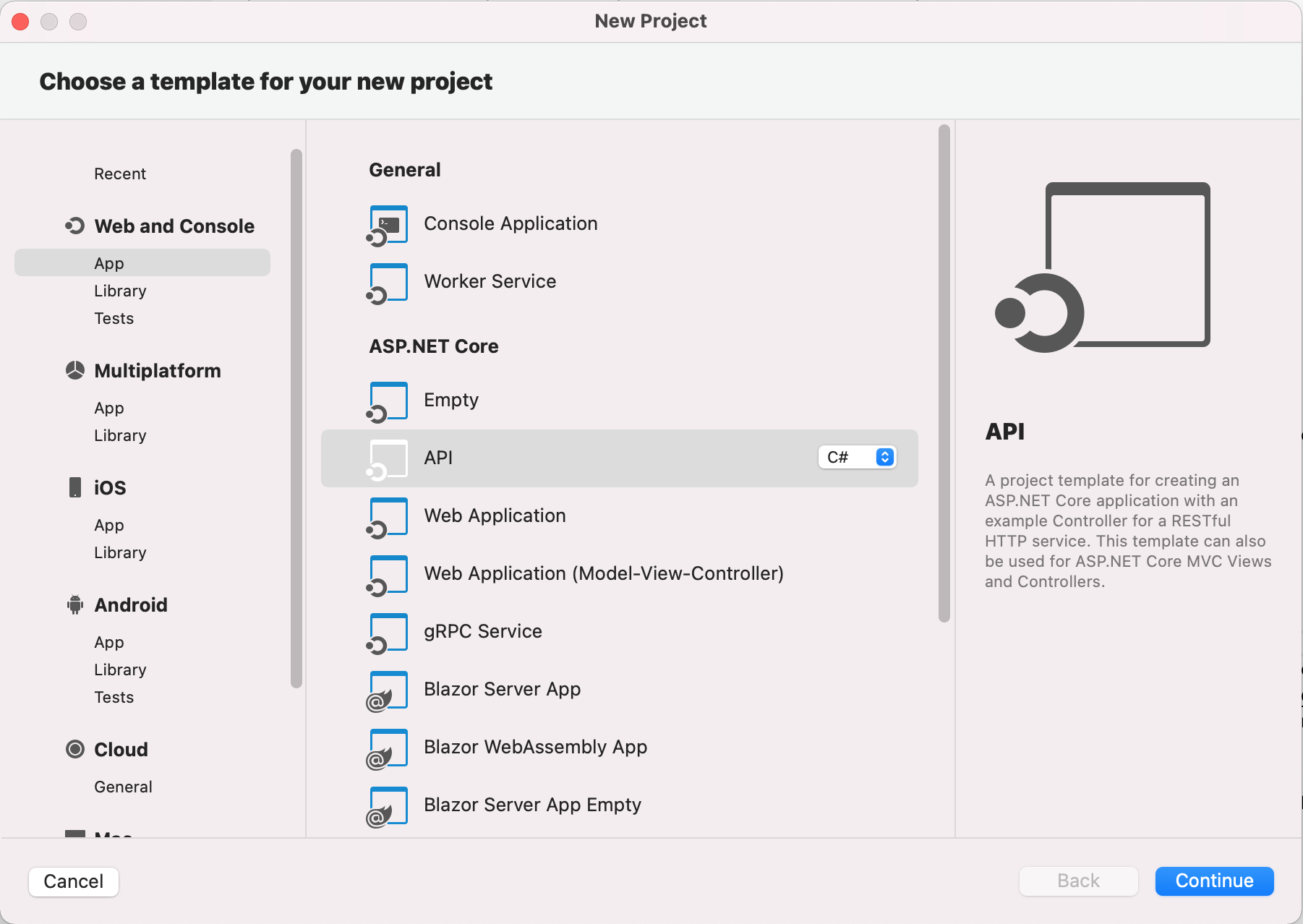The width and height of the screenshot is (1303, 924).
Task: Click the Cloud category icon
Action: (75, 749)
